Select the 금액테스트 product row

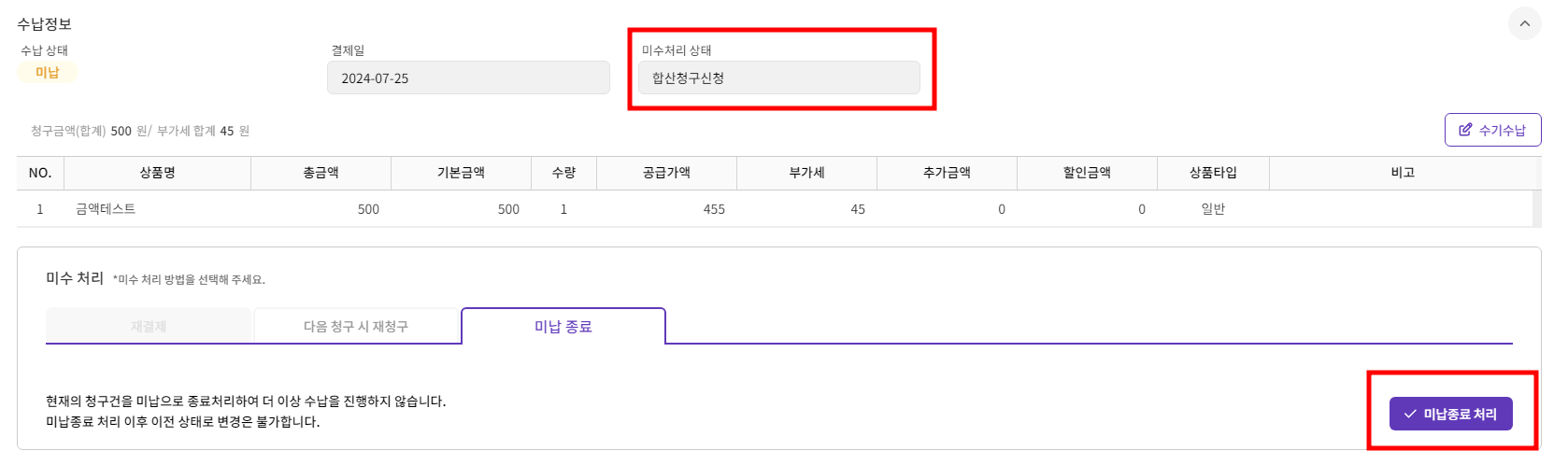tap(775, 209)
